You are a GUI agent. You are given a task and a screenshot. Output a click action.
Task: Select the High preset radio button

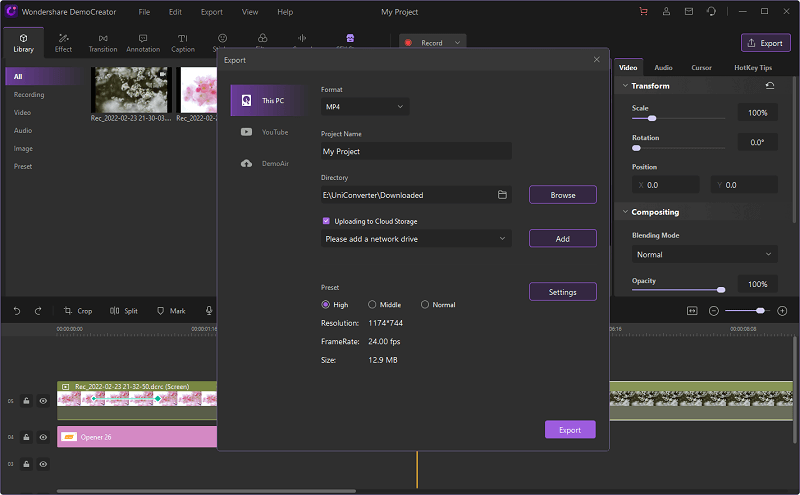click(325, 305)
